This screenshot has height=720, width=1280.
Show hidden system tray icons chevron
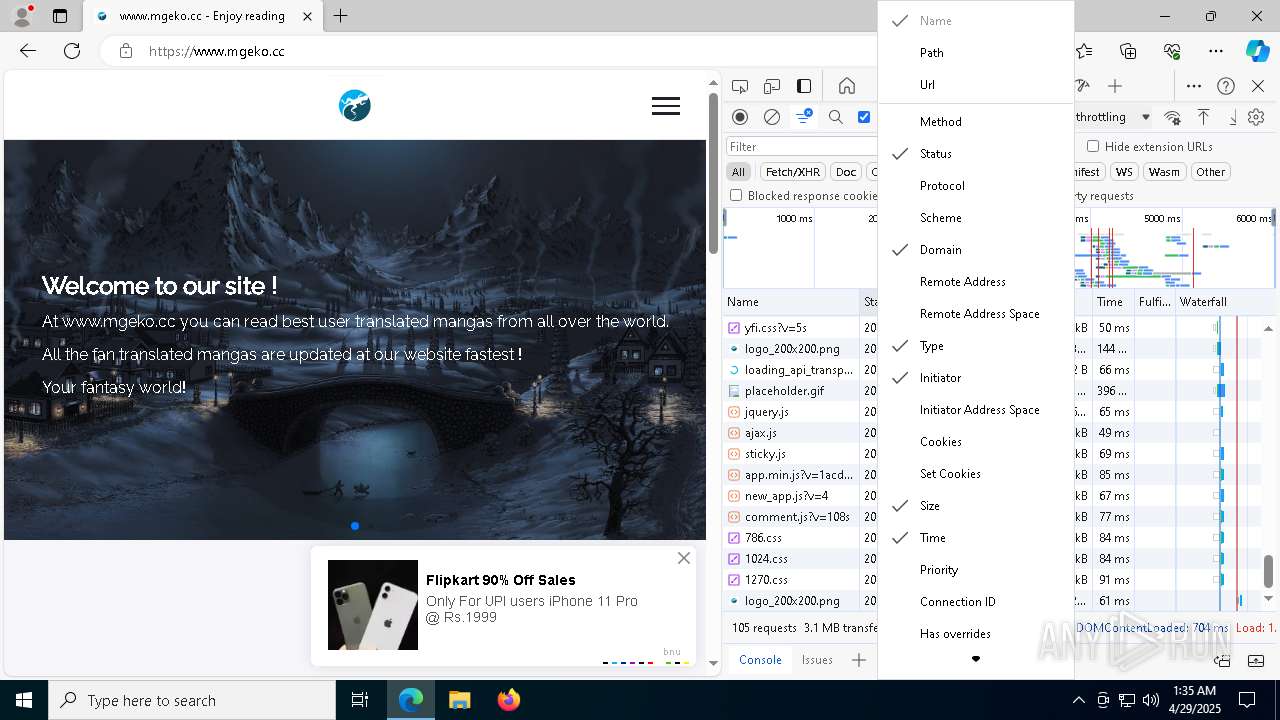pos(1078,700)
